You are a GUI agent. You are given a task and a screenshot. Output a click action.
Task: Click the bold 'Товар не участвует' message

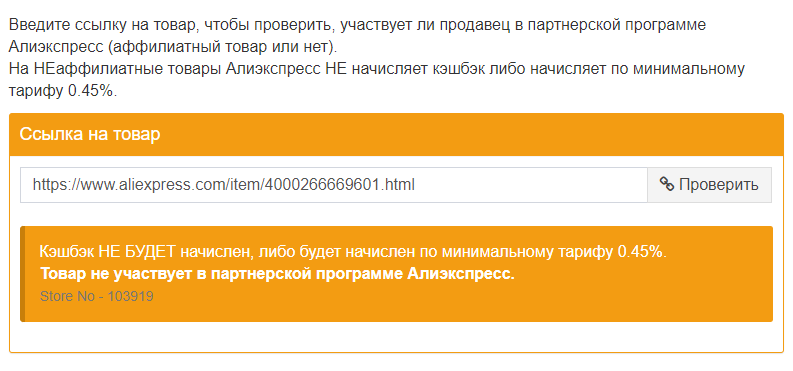click(x=277, y=274)
